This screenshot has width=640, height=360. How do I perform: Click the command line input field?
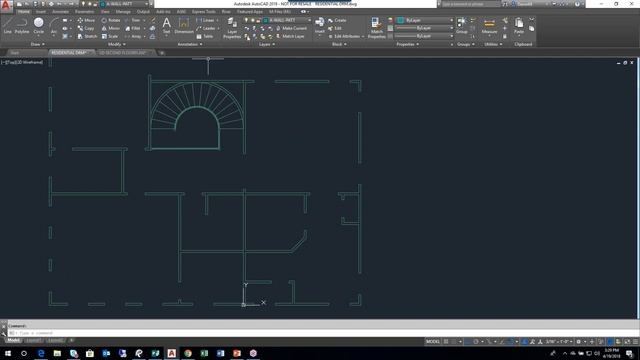point(322,333)
